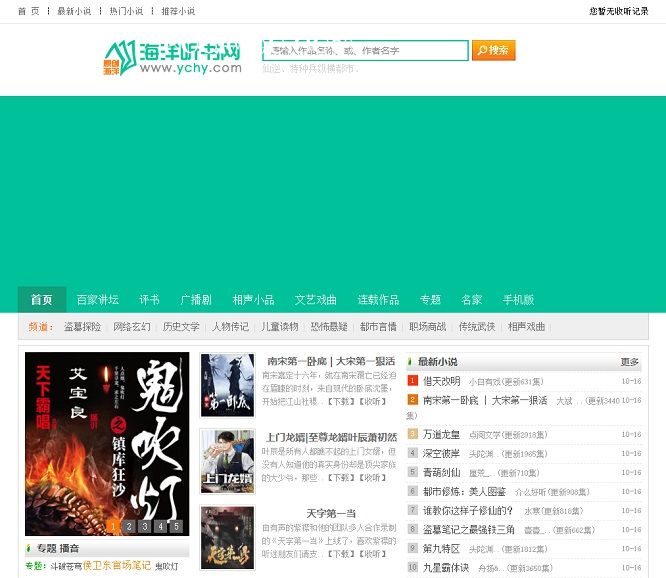Viewport: 666px width, 578px height.
Task: Switch to the 百家讲坛 nav tab
Action: [x=97, y=300]
